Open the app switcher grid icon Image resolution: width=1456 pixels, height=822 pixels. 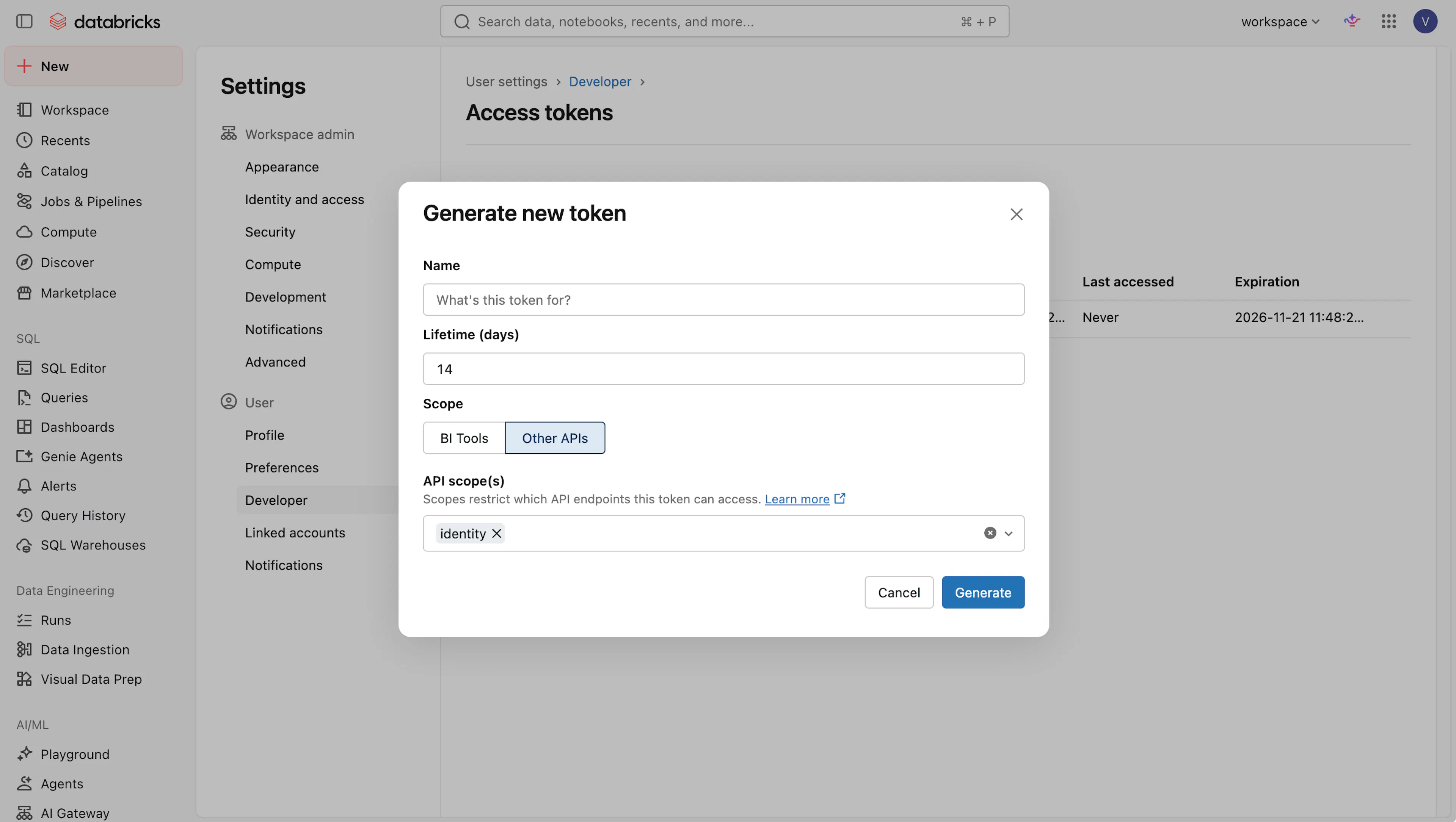[1388, 22]
